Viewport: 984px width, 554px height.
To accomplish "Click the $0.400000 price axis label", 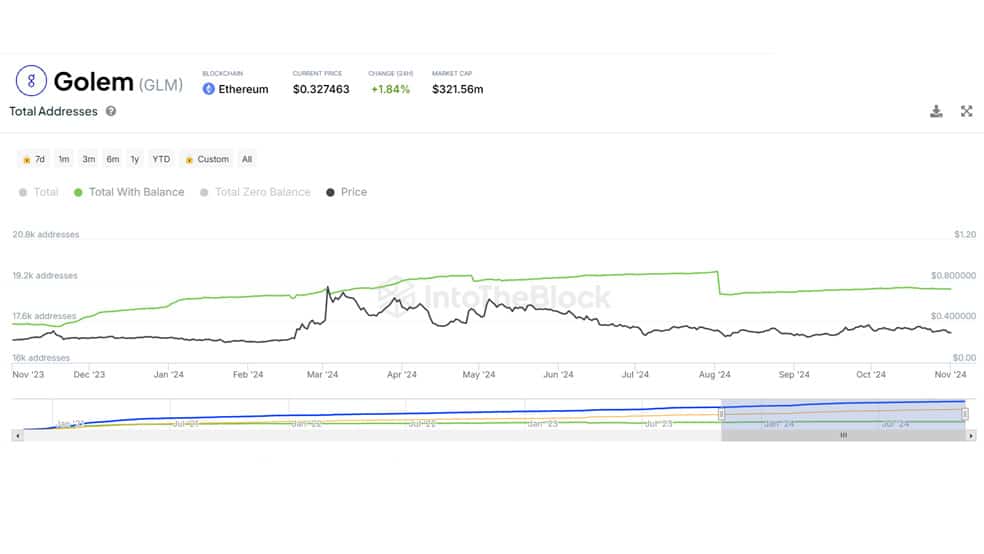I will [x=953, y=316].
